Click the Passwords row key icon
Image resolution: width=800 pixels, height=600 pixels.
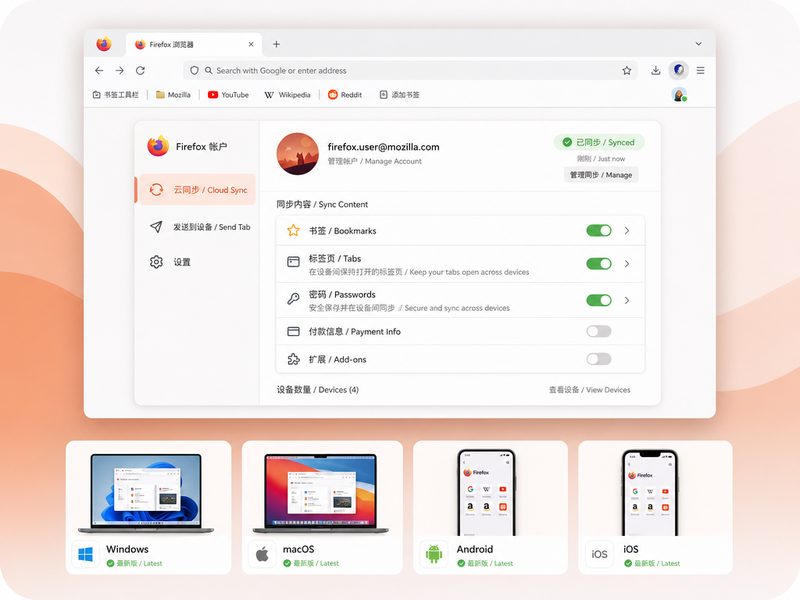click(x=293, y=299)
